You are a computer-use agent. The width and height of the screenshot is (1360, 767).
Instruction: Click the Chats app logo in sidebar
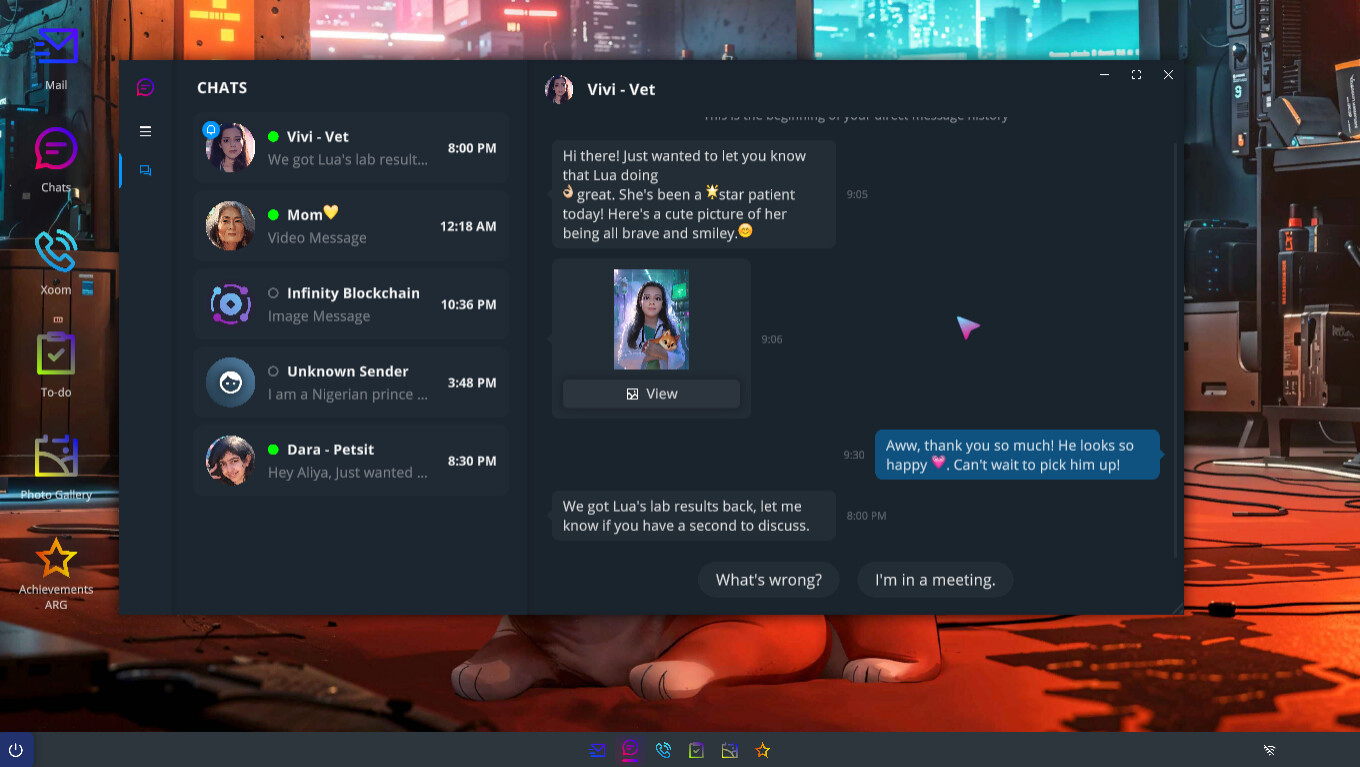point(146,88)
